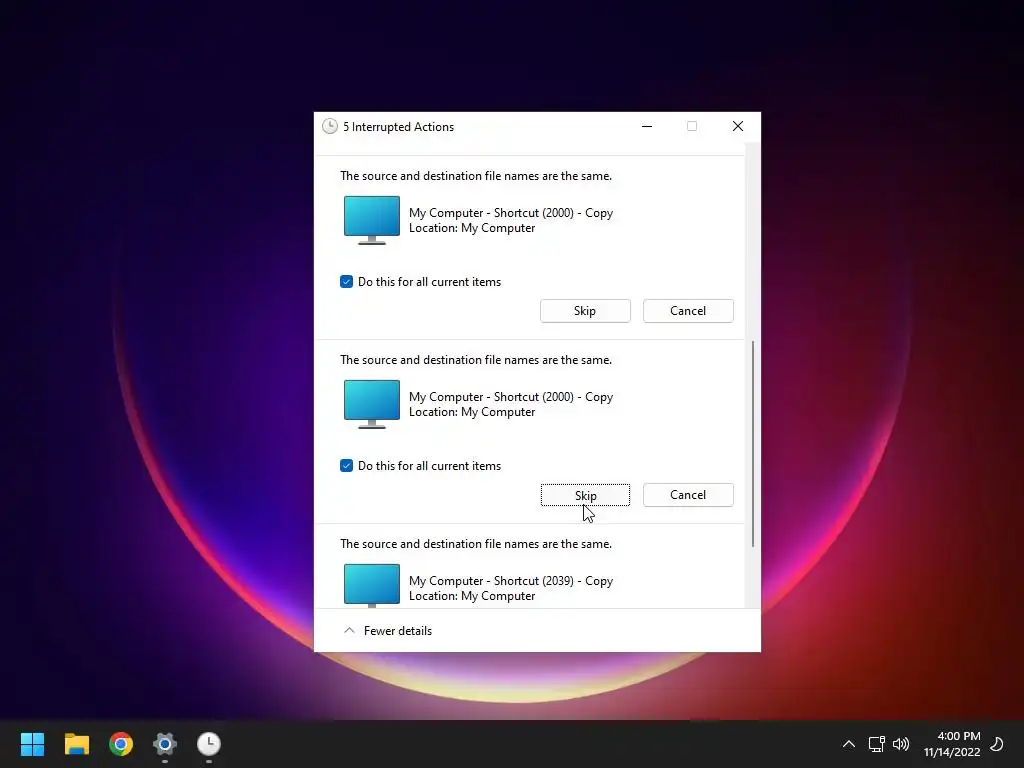Open network status tray icon

(876, 744)
